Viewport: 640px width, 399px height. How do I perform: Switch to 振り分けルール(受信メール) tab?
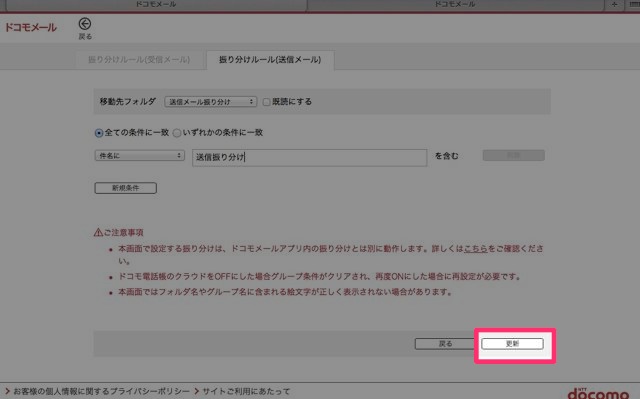[139, 60]
